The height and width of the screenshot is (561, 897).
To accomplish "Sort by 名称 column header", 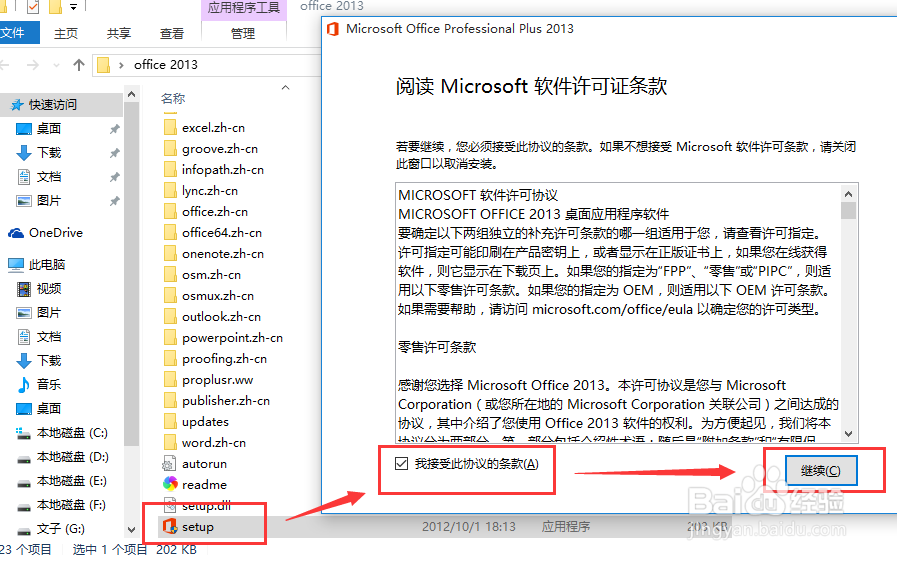I will [x=173, y=98].
